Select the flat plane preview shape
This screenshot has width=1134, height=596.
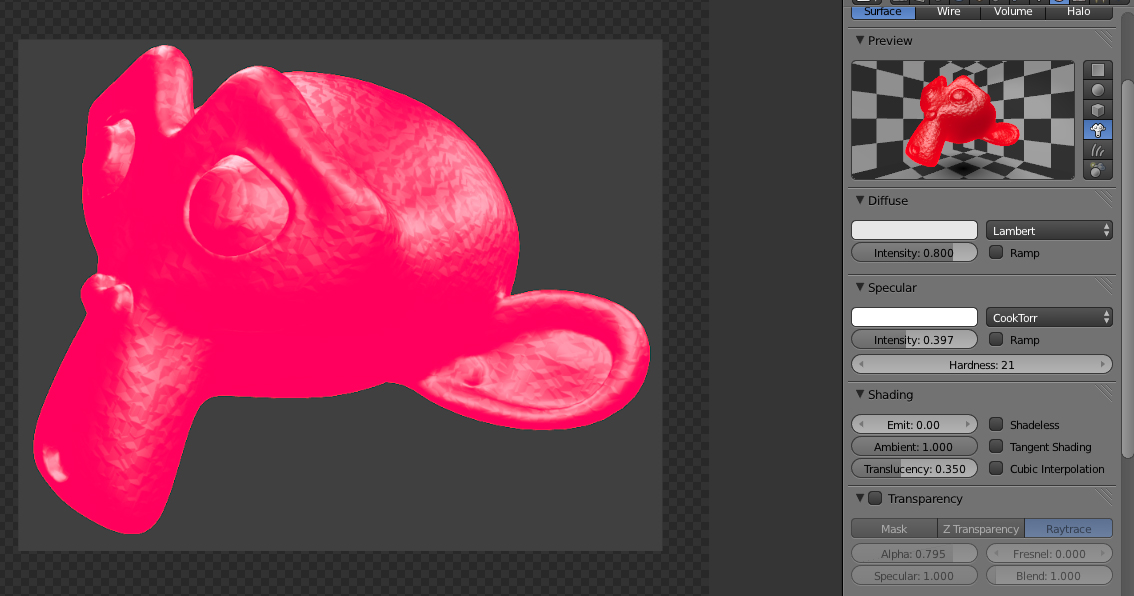click(1098, 70)
